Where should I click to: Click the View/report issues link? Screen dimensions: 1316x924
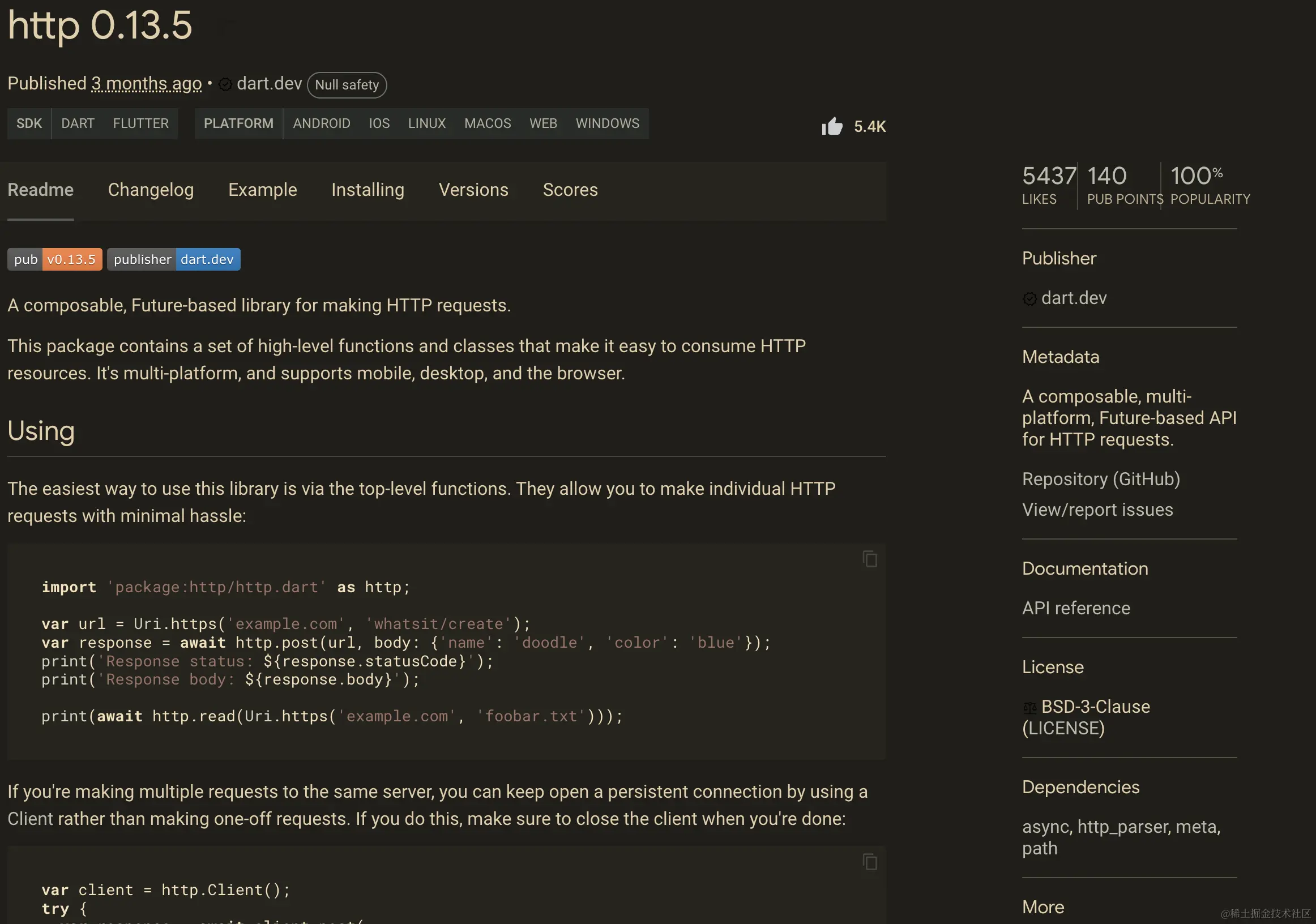(x=1097, y=510)
